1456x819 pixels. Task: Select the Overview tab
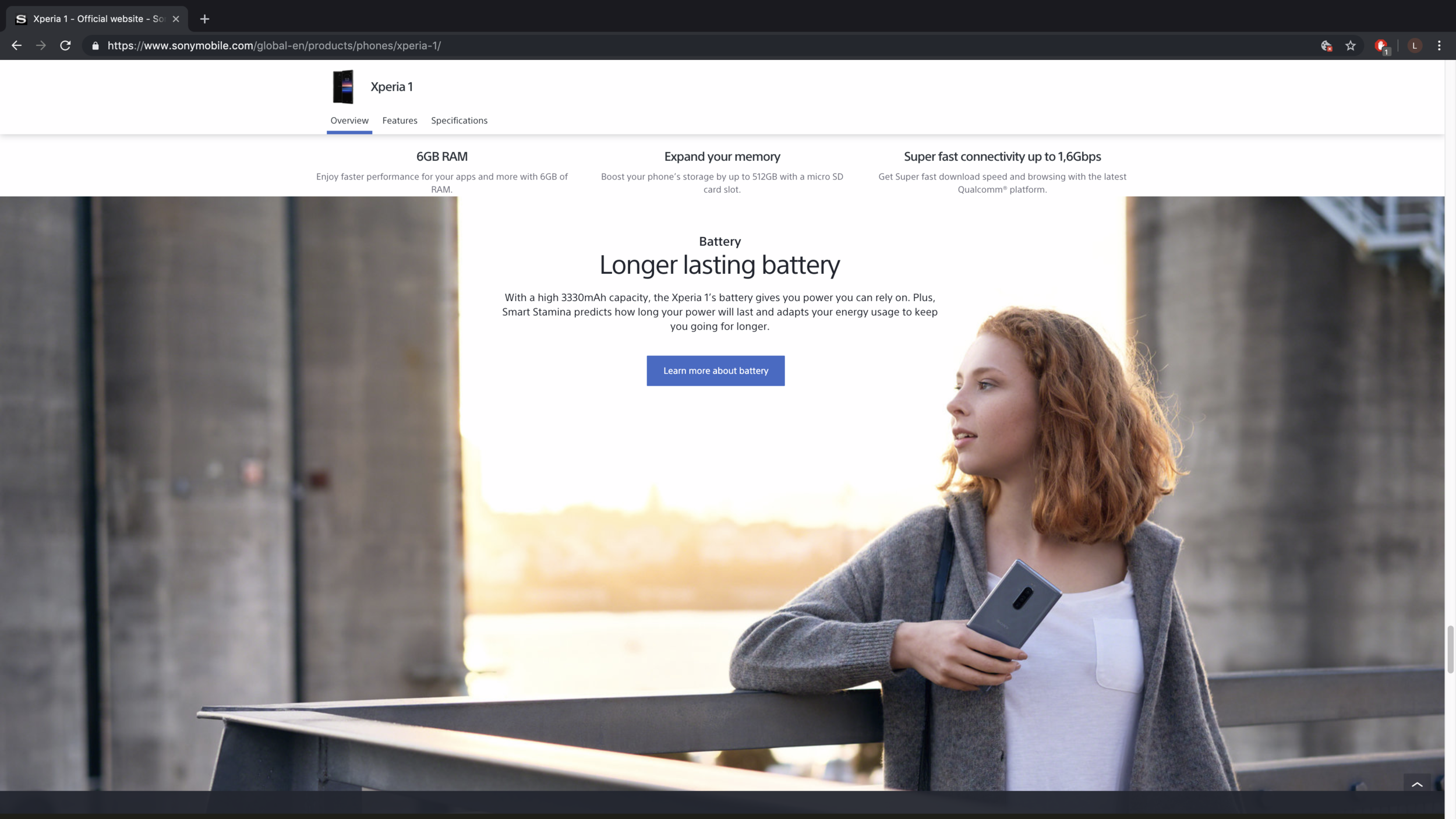tap(349, 121)
